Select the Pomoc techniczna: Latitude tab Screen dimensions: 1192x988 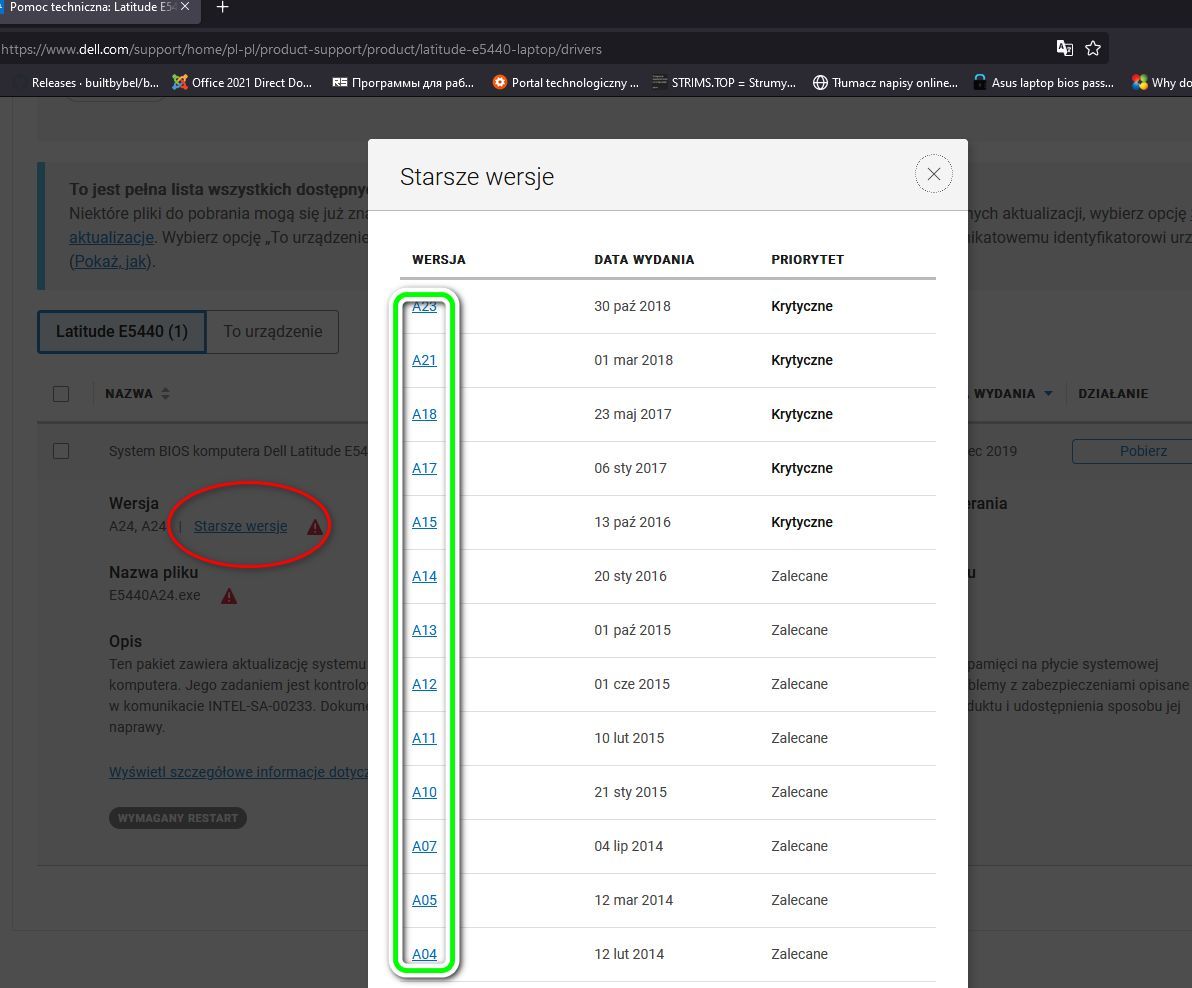[91, 7]
